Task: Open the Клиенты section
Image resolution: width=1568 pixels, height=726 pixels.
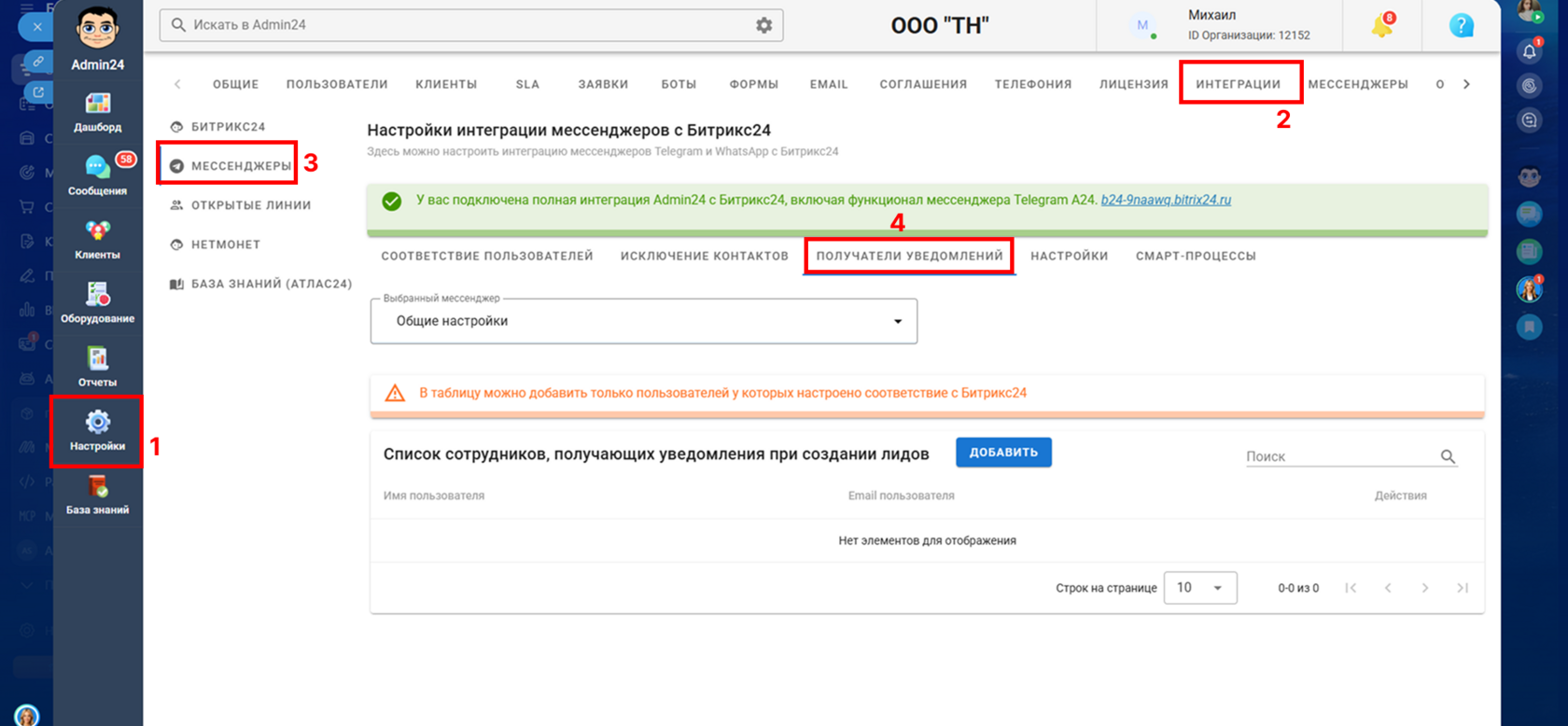Action: tap(97, 240)
